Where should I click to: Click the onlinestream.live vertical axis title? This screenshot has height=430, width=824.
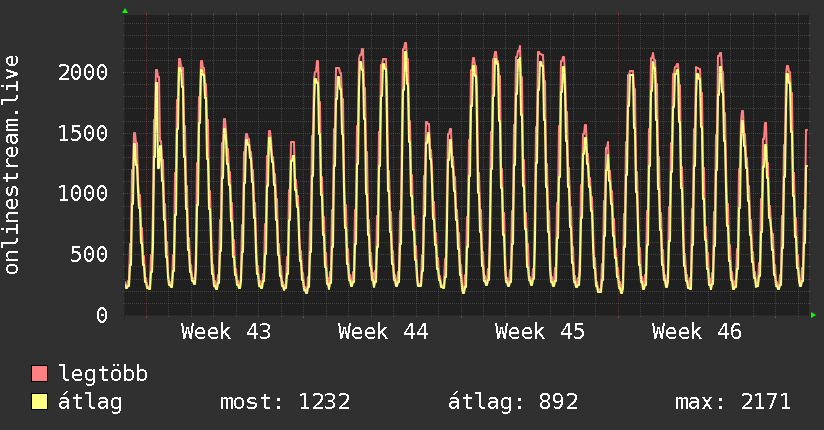(12, 165)
